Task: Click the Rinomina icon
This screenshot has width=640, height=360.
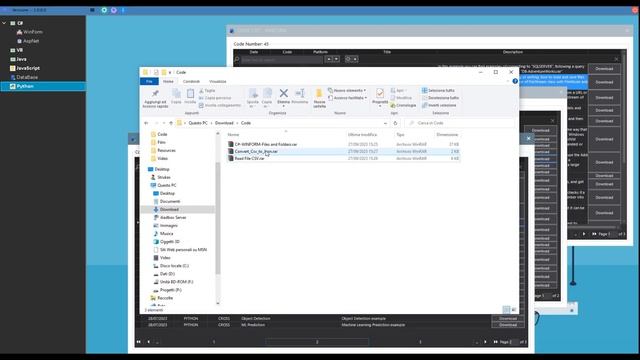Action: pos(300,96)
